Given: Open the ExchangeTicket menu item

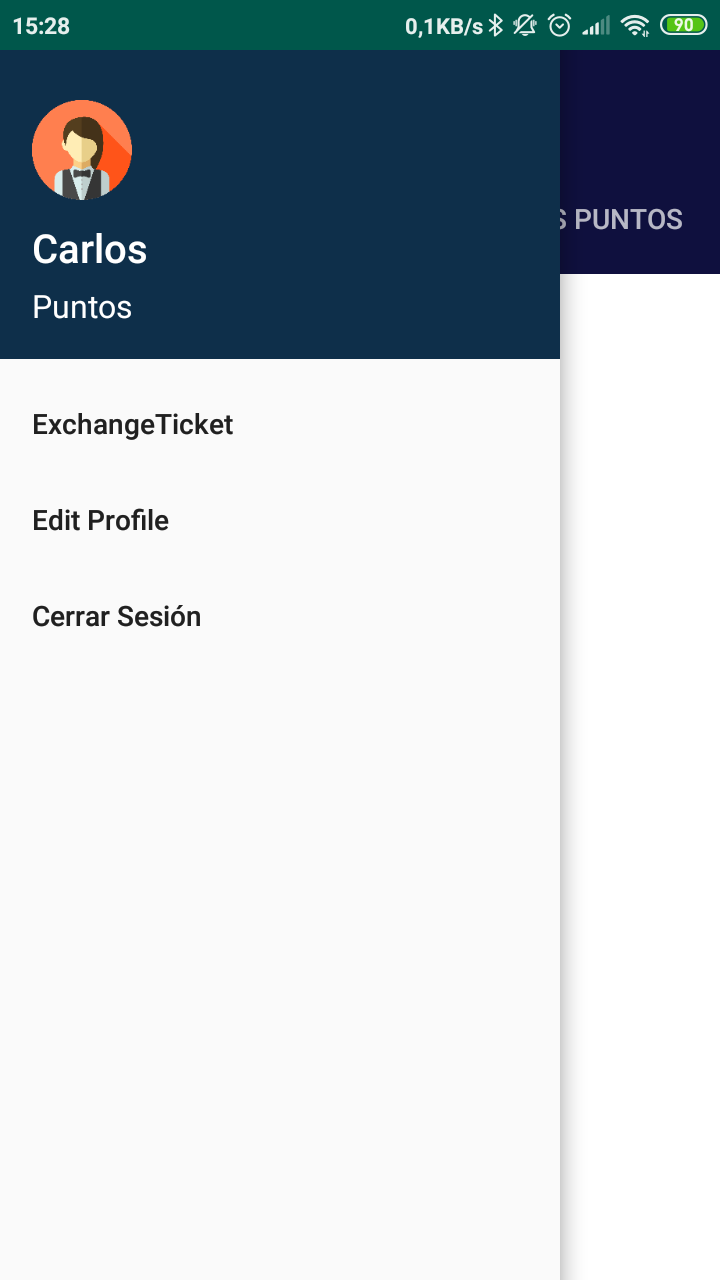Looking at the screenshot, I should click(x=133, y=425).
